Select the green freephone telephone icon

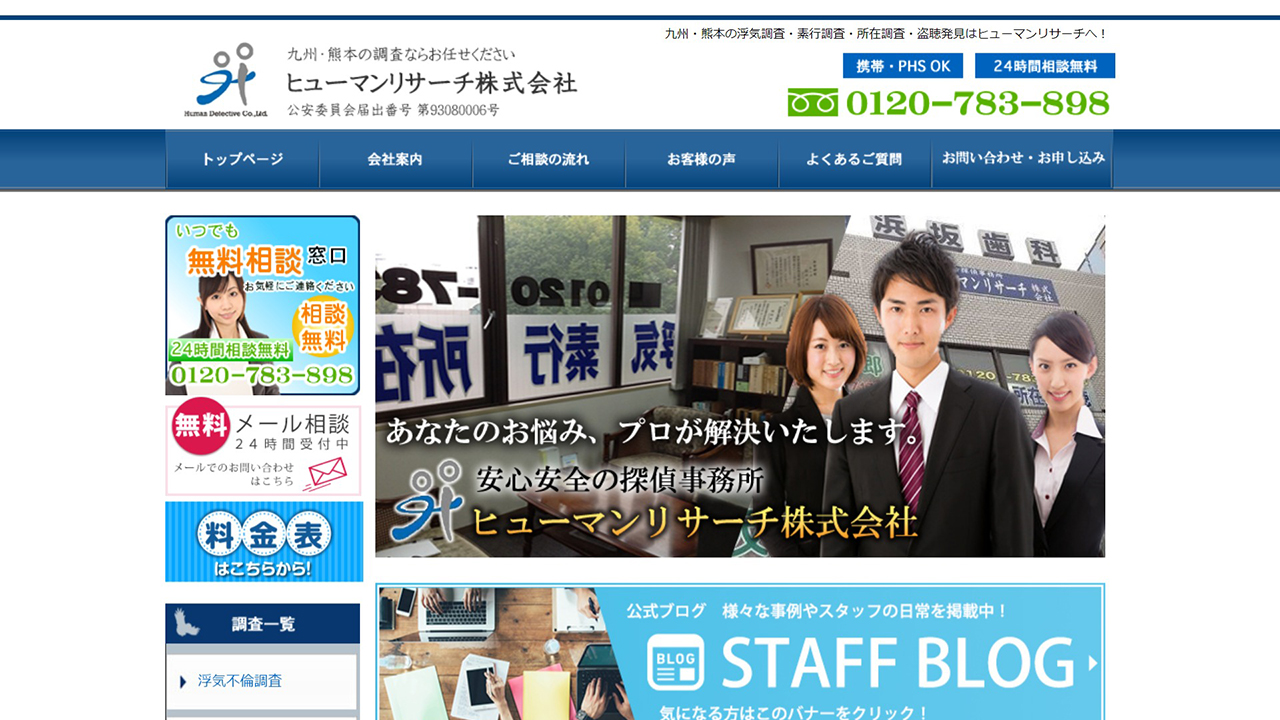point(815,101)
